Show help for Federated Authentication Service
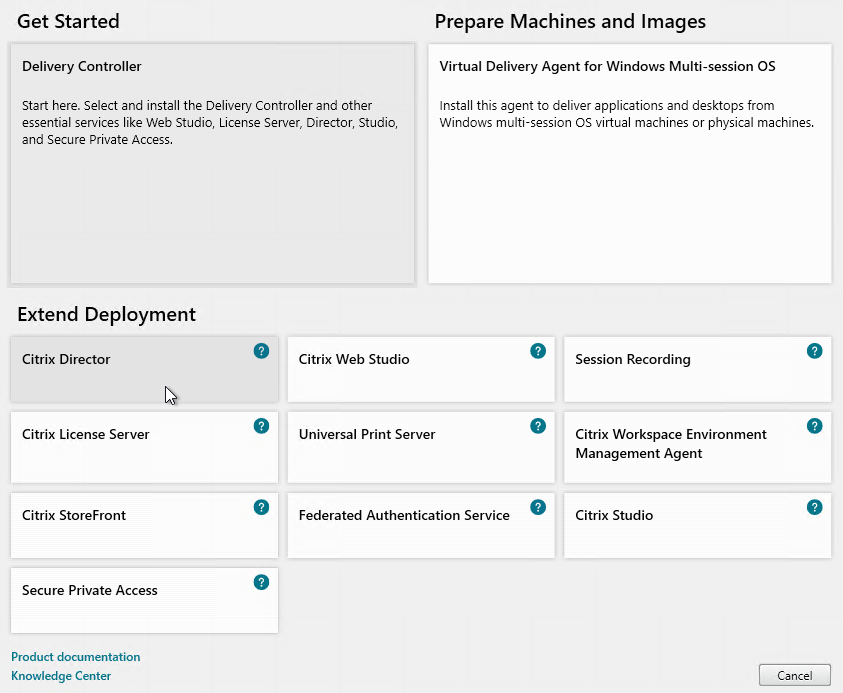Image resolution: width=843 pixels, height=693 pixels. point(538,507)
